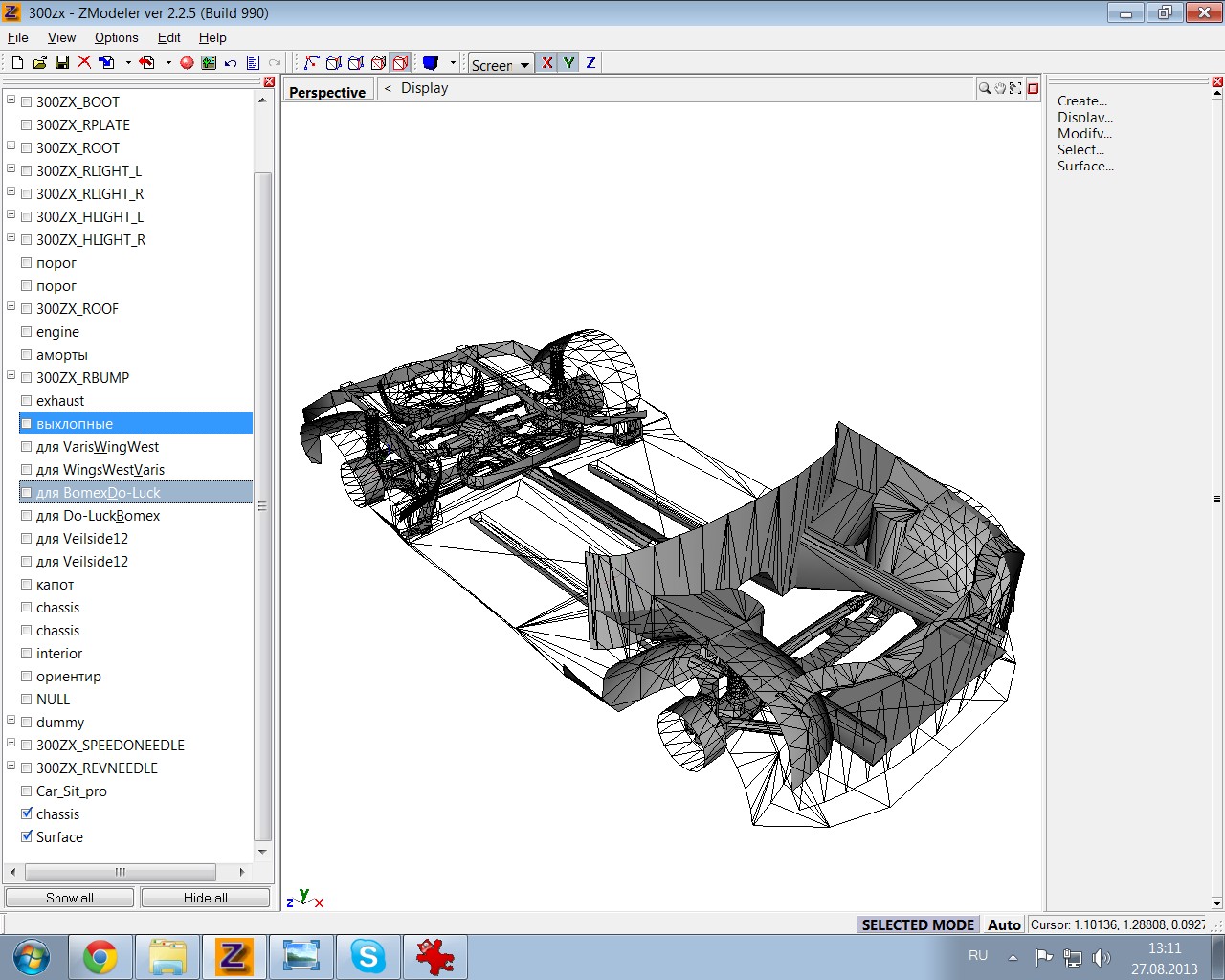Viewport: 1225px width, 980px height.
Task: Click the Import icon in toolbar
Action: (106, 62)
